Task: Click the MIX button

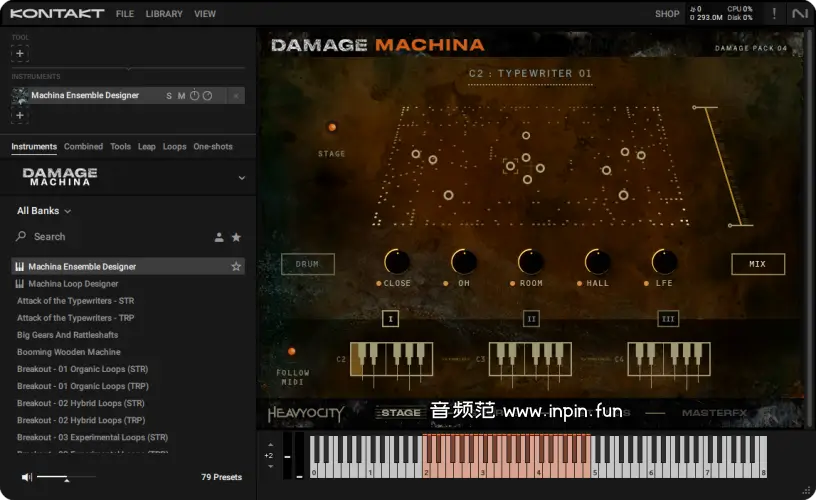Action: 758,264
